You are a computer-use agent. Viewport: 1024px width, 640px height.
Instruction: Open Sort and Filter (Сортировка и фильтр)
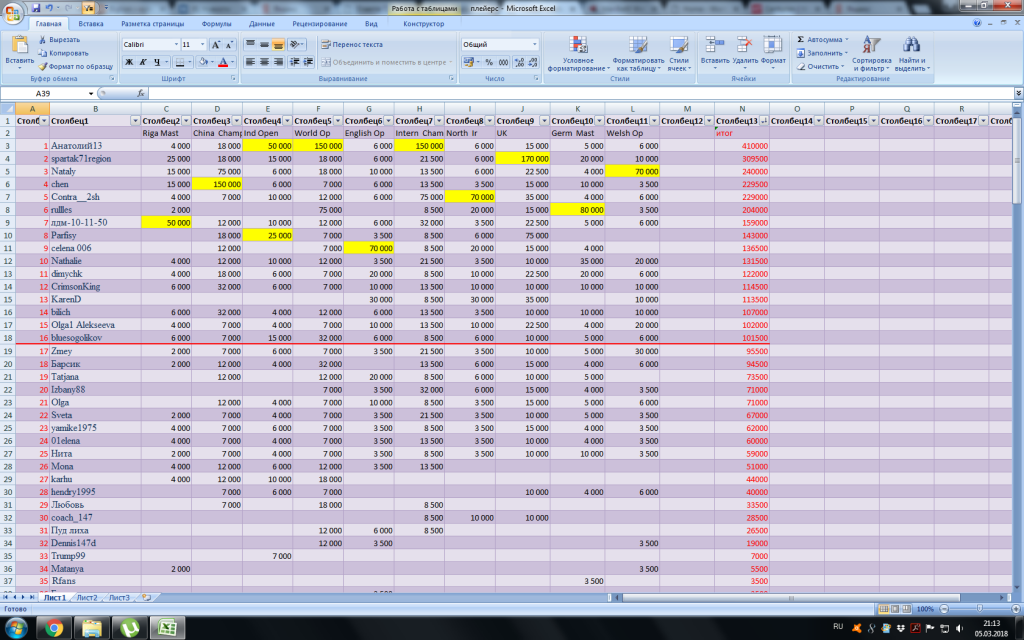pos(871,46)
